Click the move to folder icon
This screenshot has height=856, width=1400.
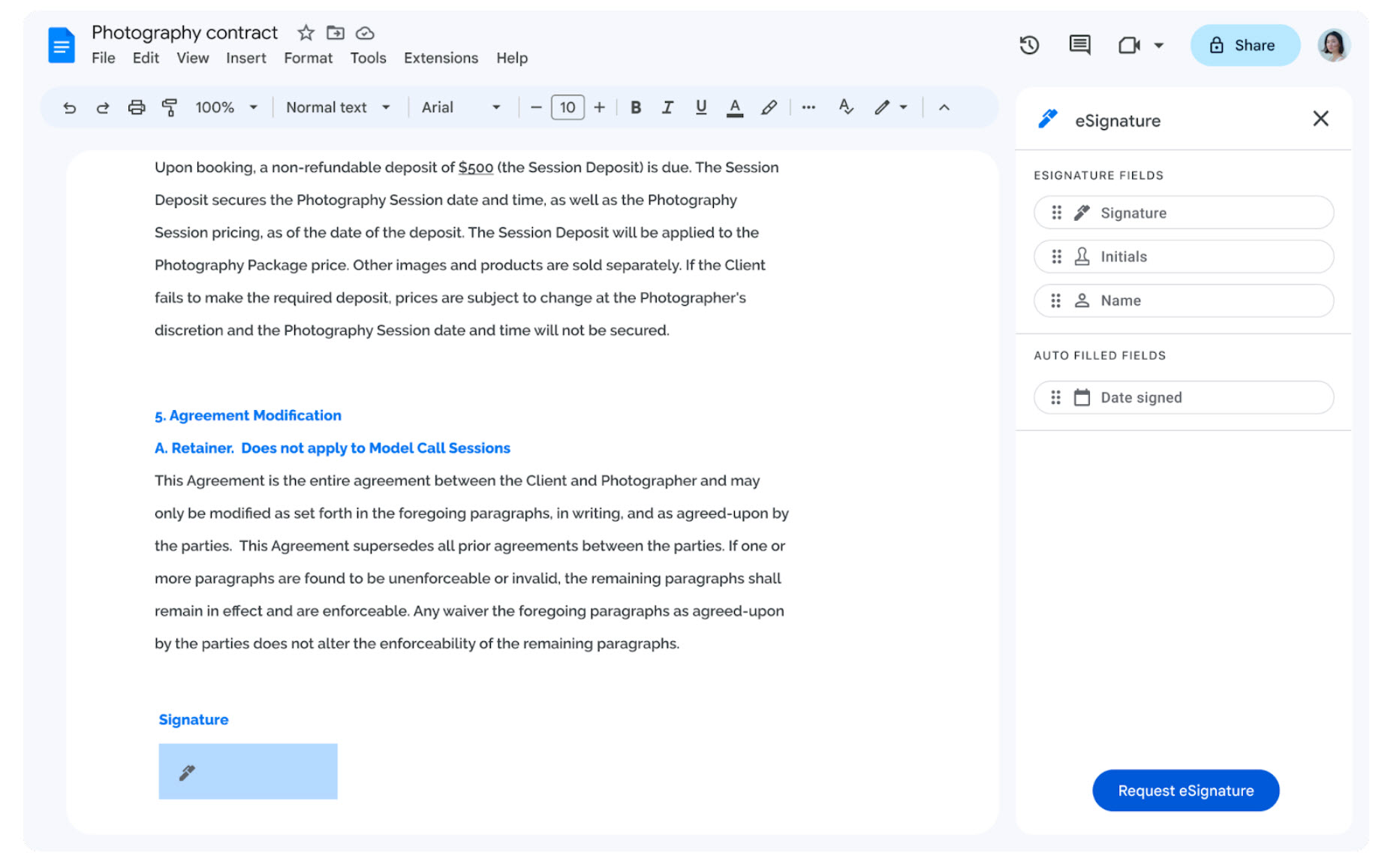point(335,33)
